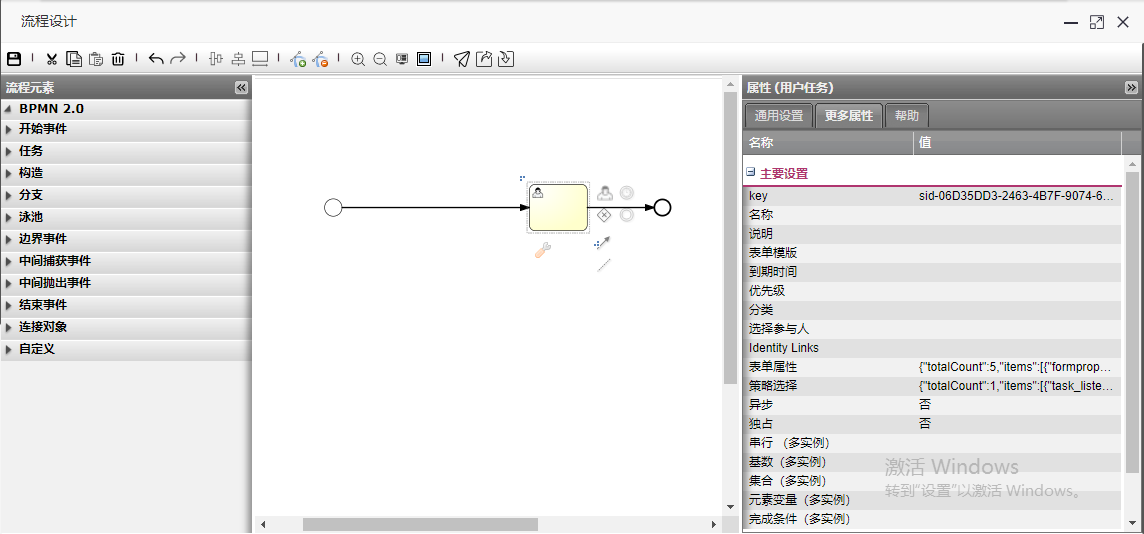
Task: Click the 表单属性 value cell
Action: click(1015, 367)
